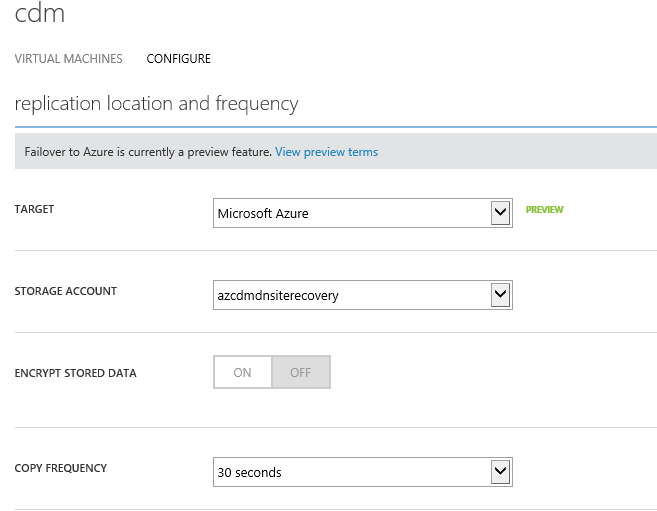Click the Copy Frequency dropdown arrow icon

tap(500, 472)
